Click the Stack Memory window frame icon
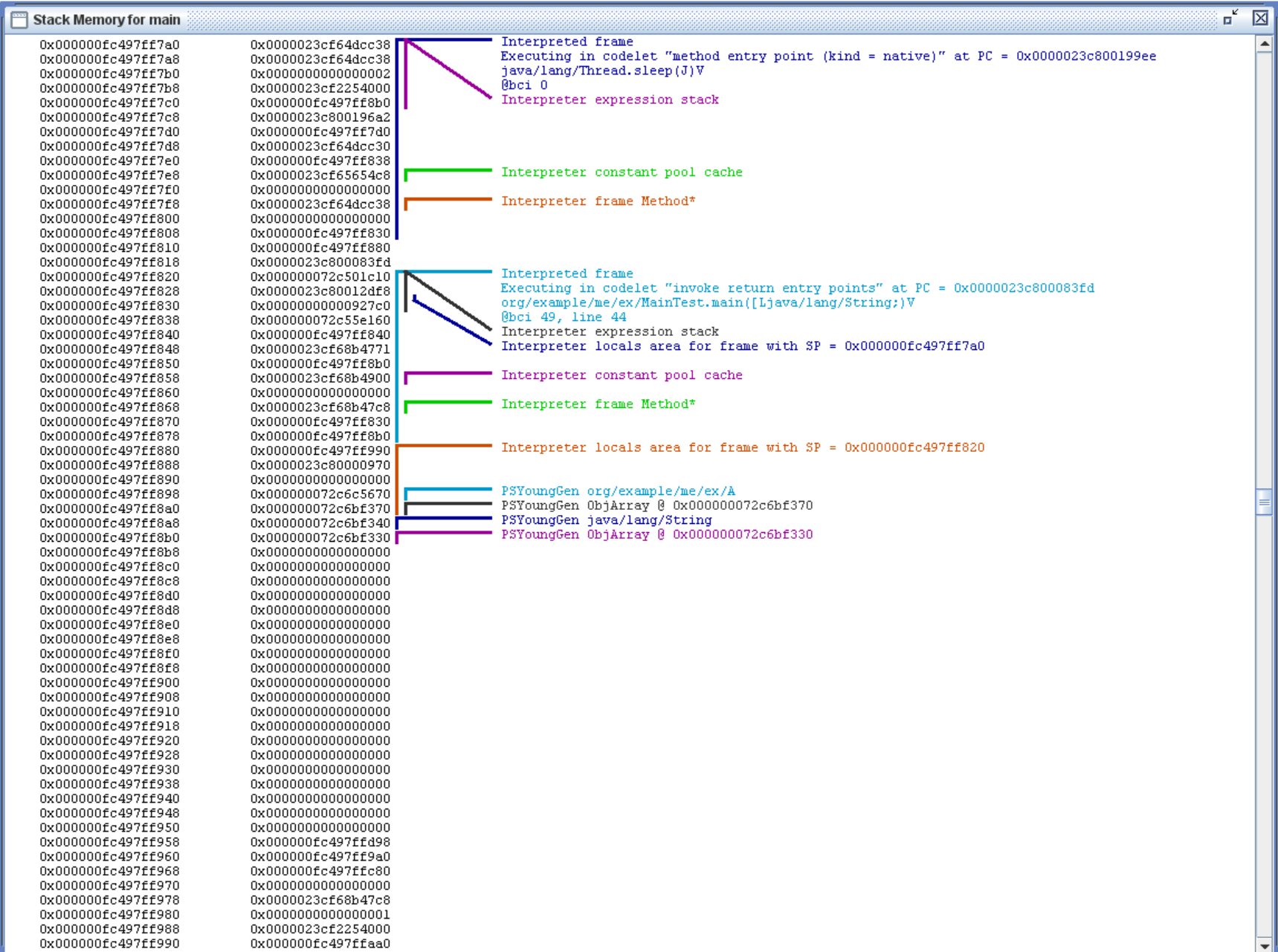1278x952 pixels. click(19, 19)
